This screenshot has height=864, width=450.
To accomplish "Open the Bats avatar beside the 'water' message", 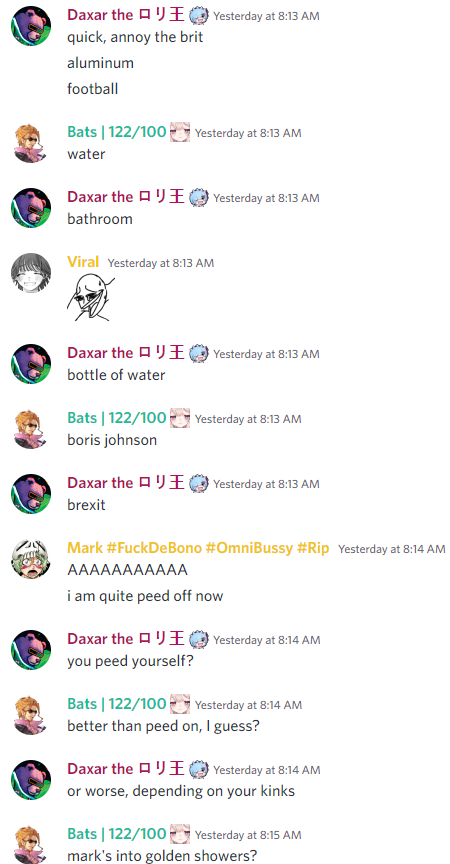I will 31,143.
